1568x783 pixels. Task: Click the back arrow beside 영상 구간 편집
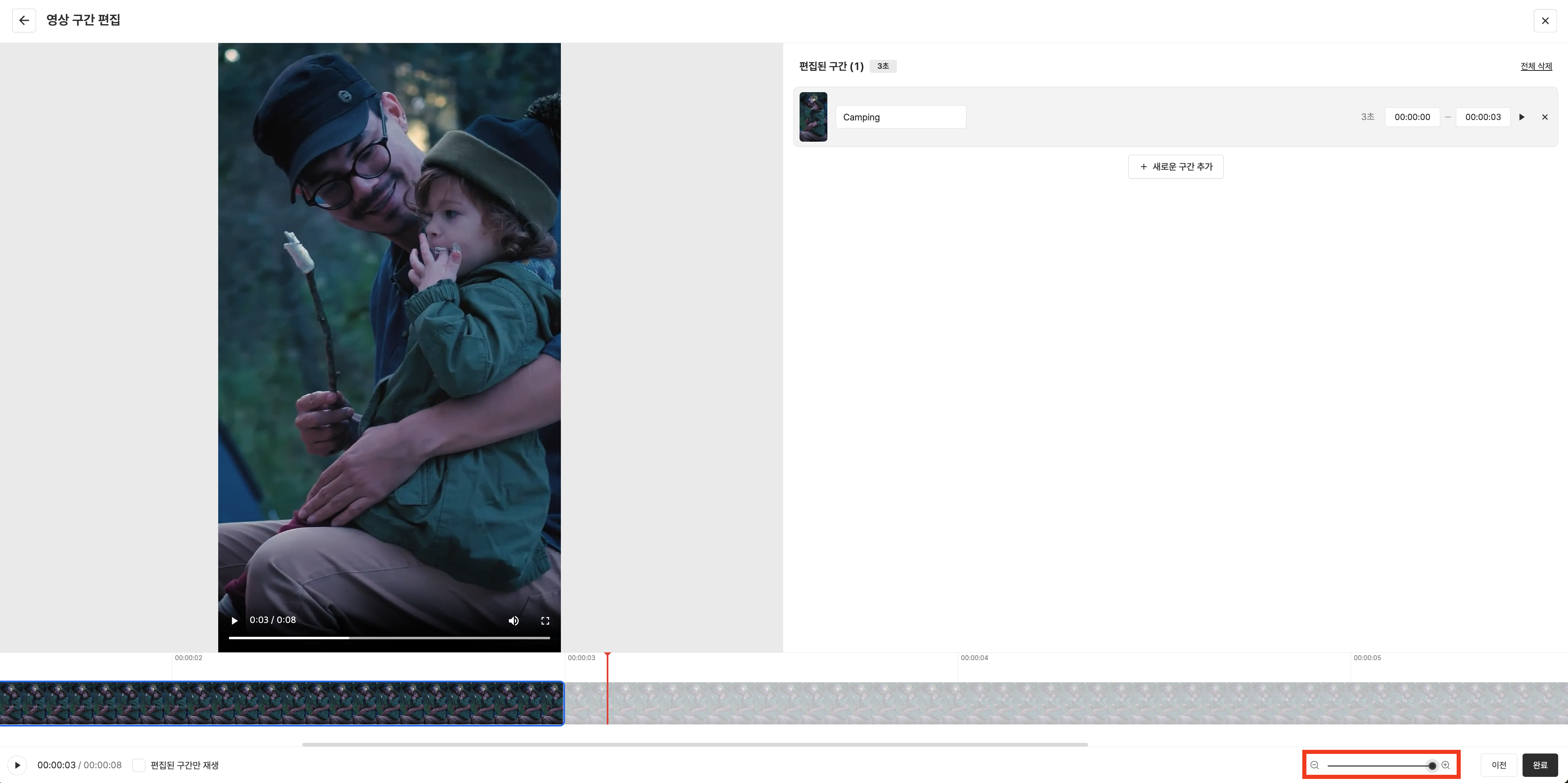pos(24,20)
